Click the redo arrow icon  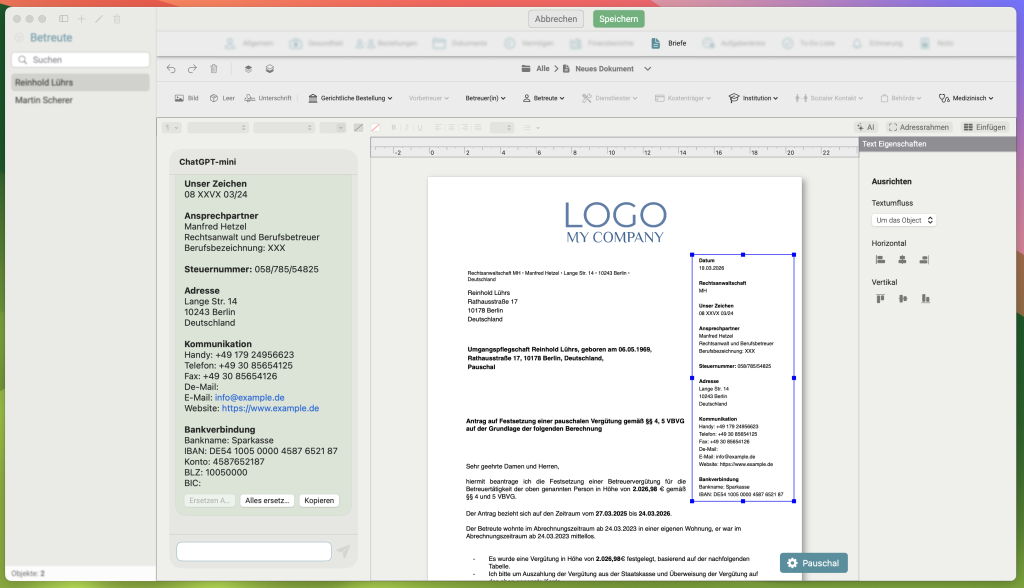[192, 69]
